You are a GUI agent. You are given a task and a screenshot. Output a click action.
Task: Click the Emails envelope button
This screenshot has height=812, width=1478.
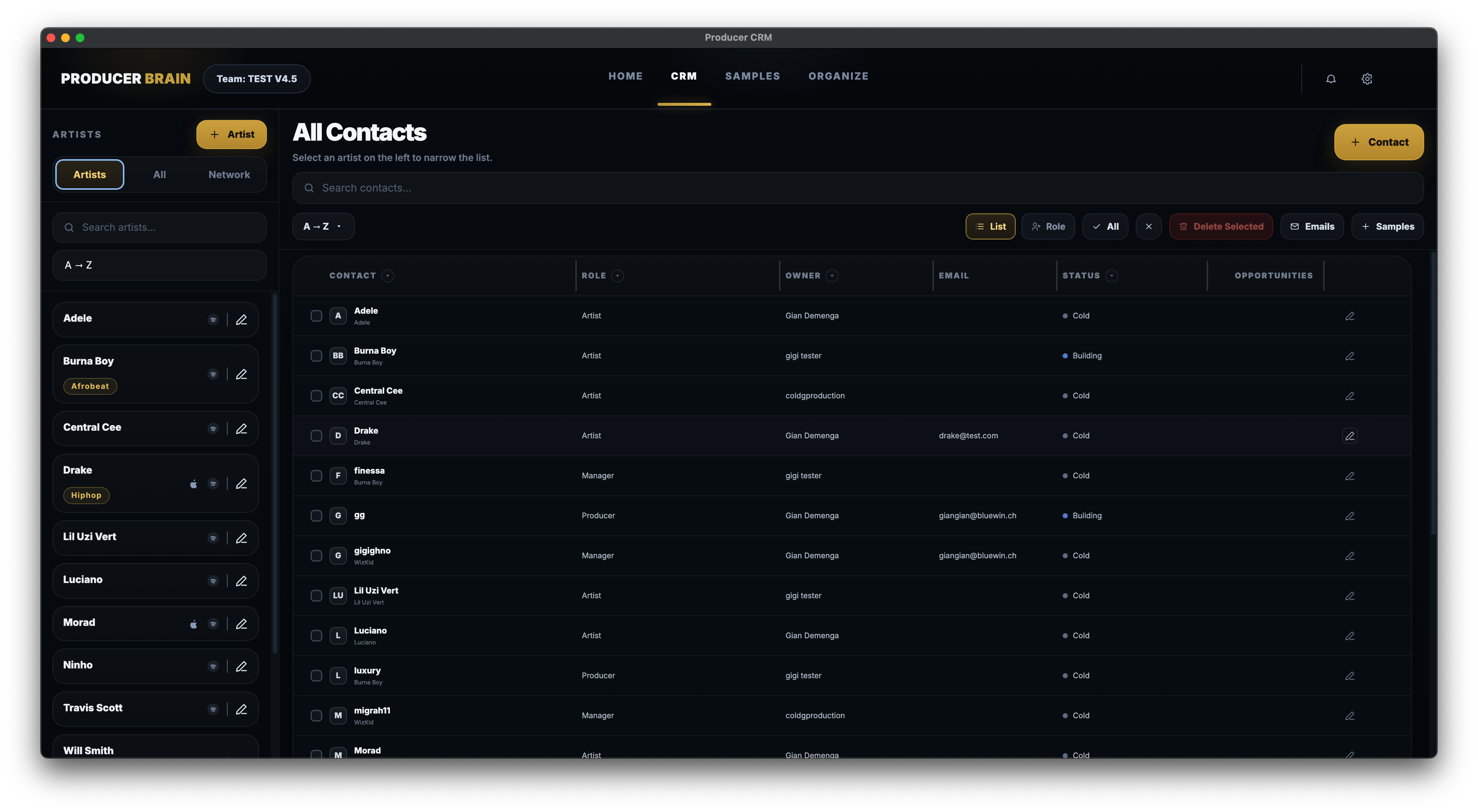(1312, 226)
